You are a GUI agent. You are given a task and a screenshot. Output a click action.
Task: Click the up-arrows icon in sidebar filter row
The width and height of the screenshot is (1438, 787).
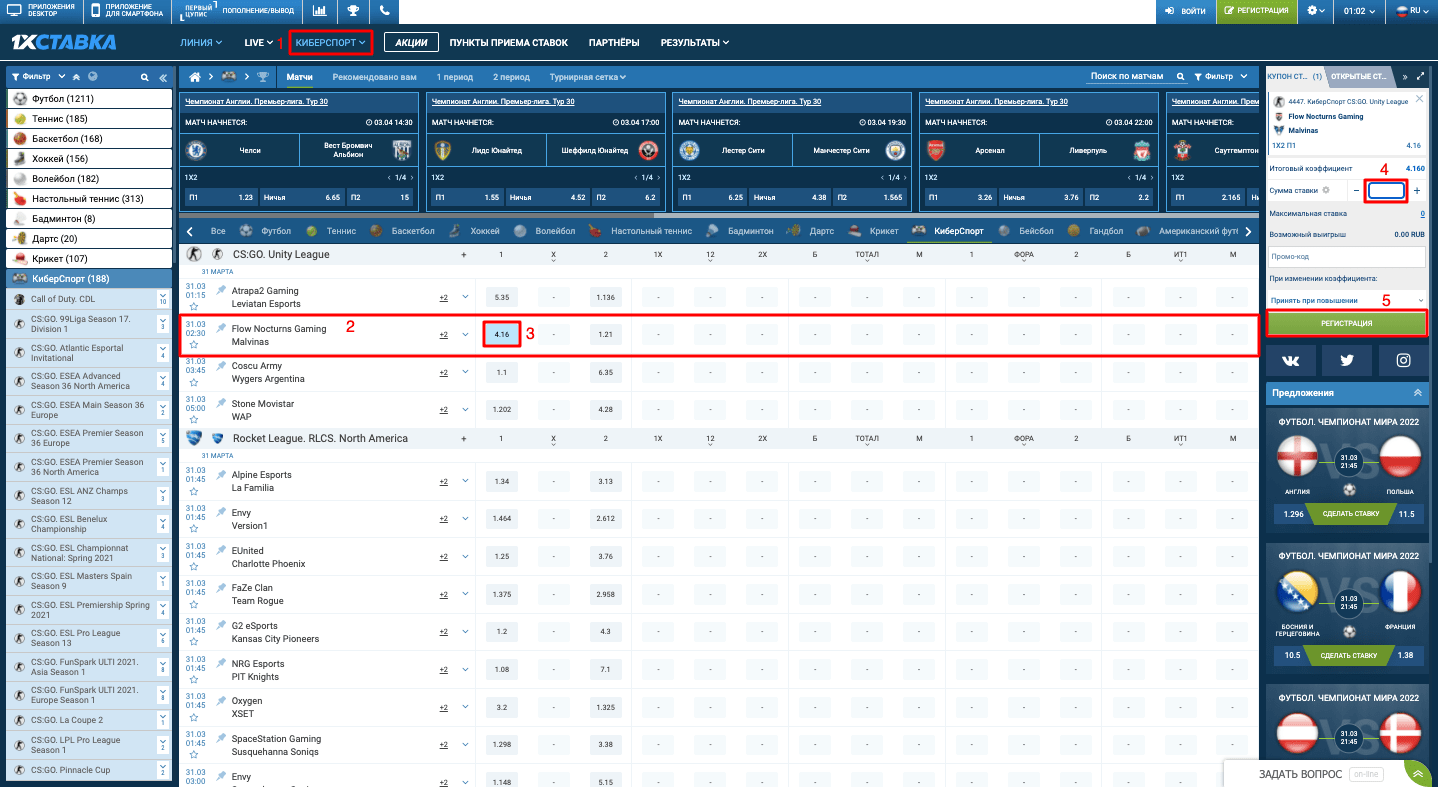(77, 77)
